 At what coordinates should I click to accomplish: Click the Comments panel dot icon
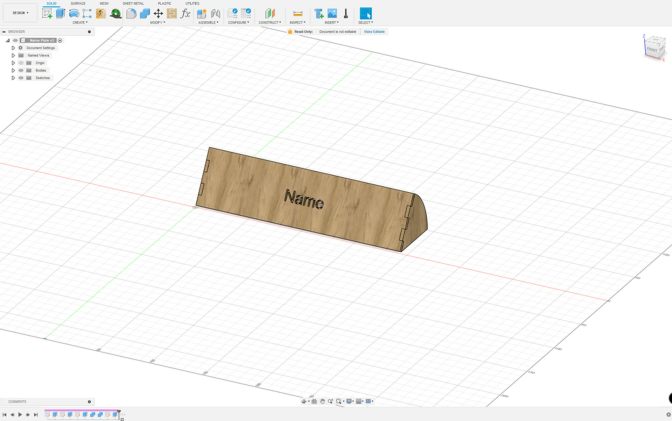coord(90,402)
